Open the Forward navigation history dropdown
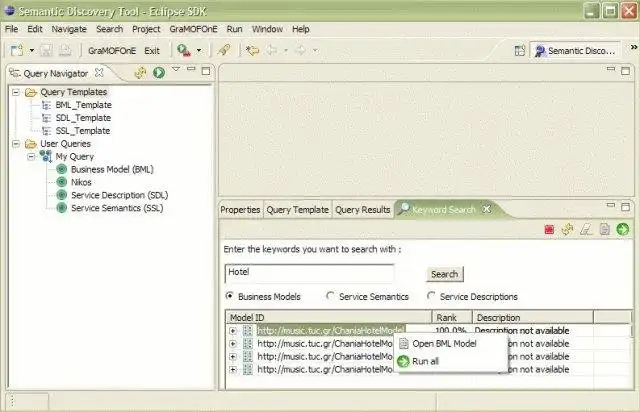Screen dimensions: 640x412 (315, 51)
